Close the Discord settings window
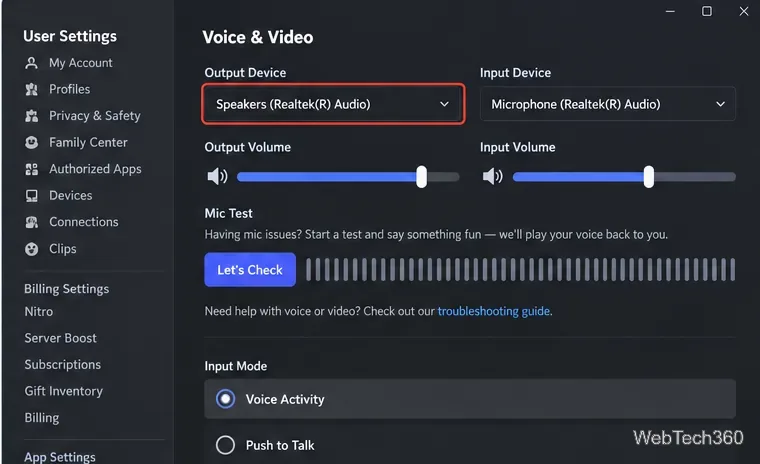 click(x=744, y=11)
